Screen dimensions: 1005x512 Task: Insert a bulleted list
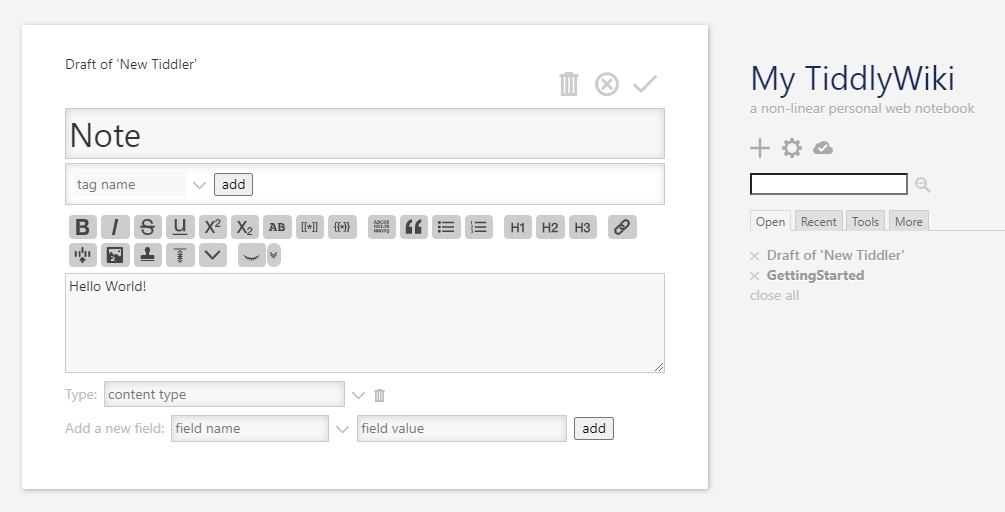446,227
